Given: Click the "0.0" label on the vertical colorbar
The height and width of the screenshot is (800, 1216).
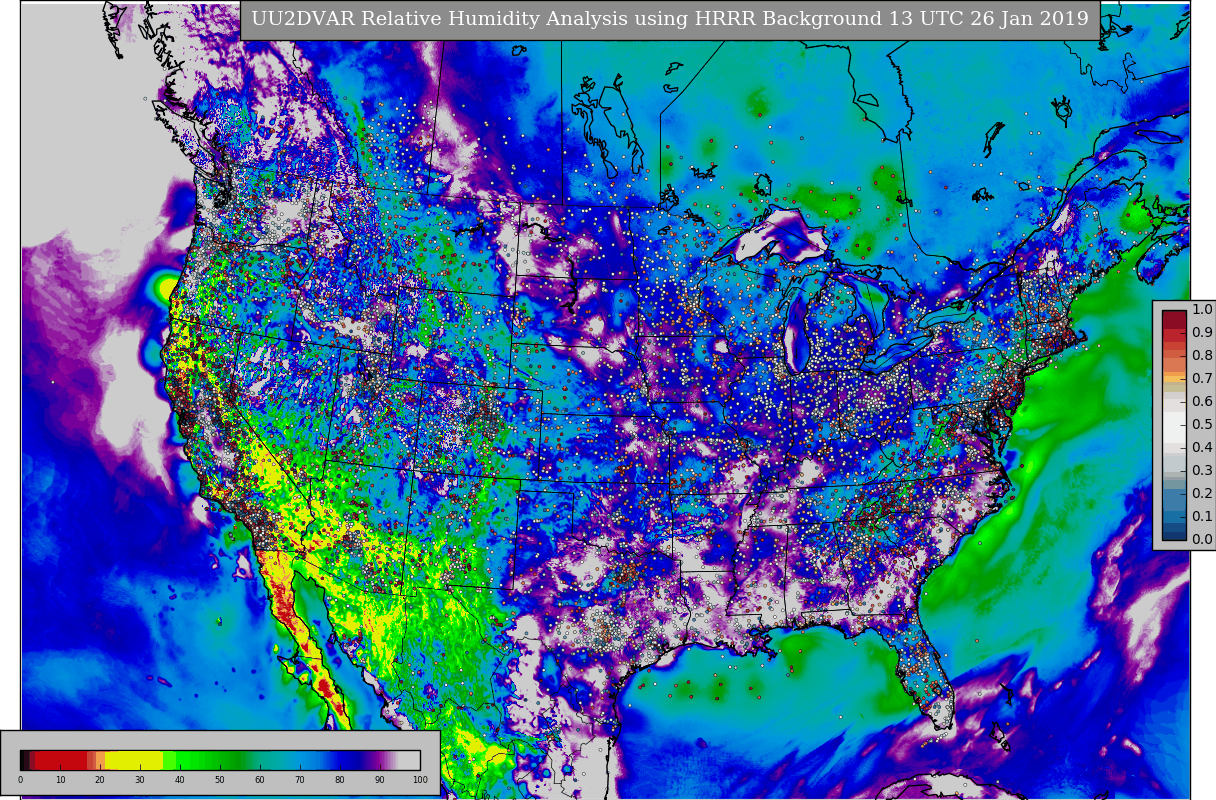Looking at the screenshot, I should [1202, 539].
